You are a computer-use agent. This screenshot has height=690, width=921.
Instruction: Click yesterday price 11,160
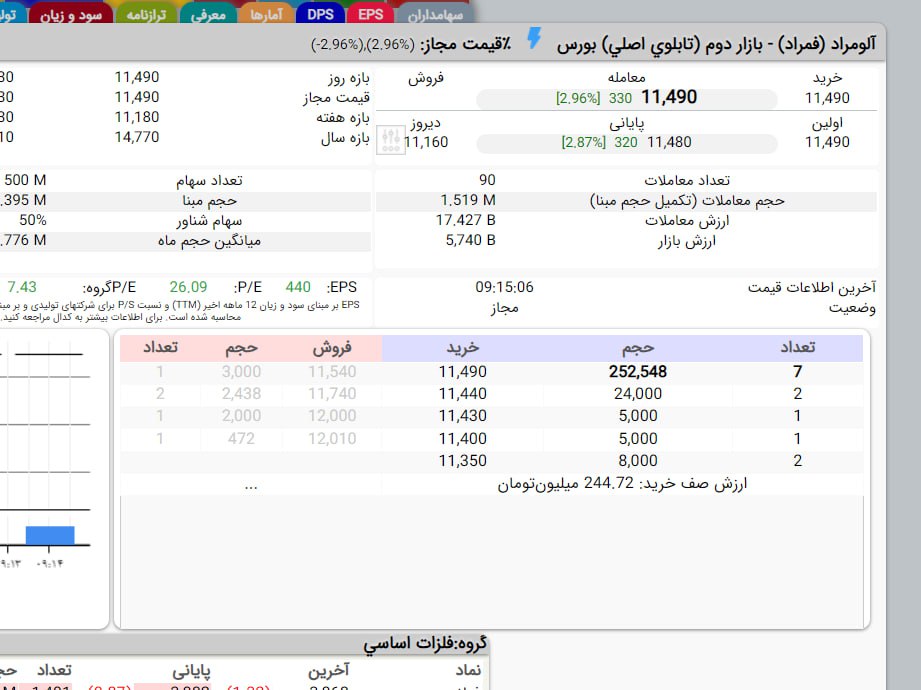click(426, 142)
